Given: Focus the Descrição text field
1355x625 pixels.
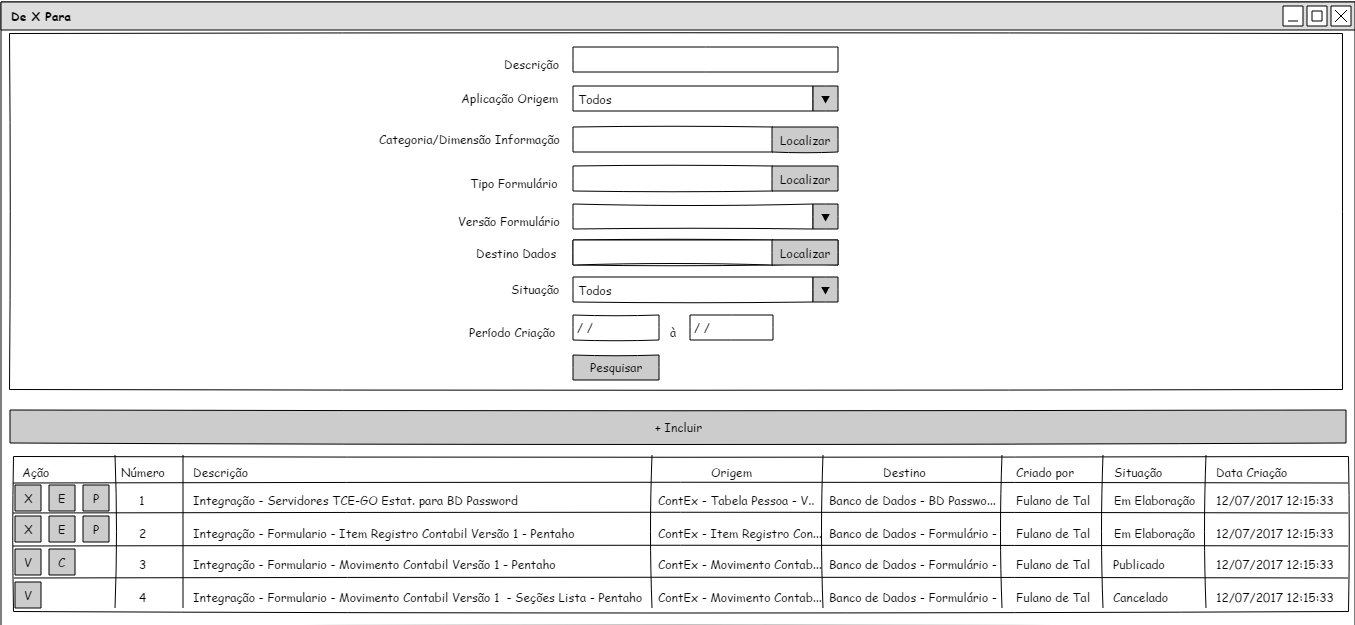Looking at the screenshot, I should pyautogui.click(x=705, y=60).
